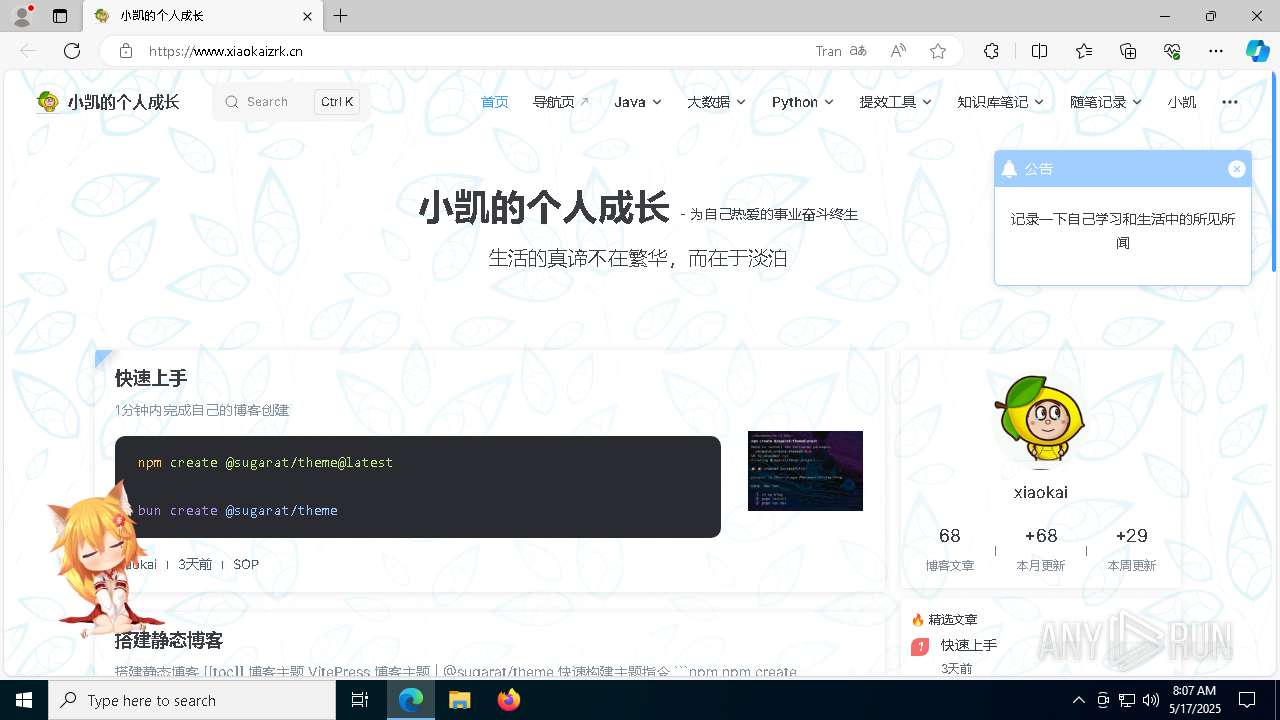Open a new browser tab
1280x720 pixels.
(x=341, y=16)
